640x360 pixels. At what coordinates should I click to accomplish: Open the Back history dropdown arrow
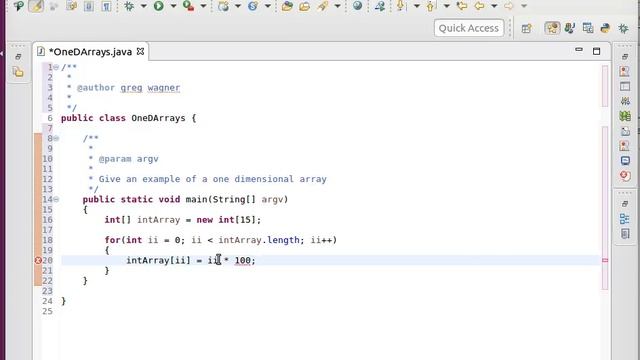[494, 6]
